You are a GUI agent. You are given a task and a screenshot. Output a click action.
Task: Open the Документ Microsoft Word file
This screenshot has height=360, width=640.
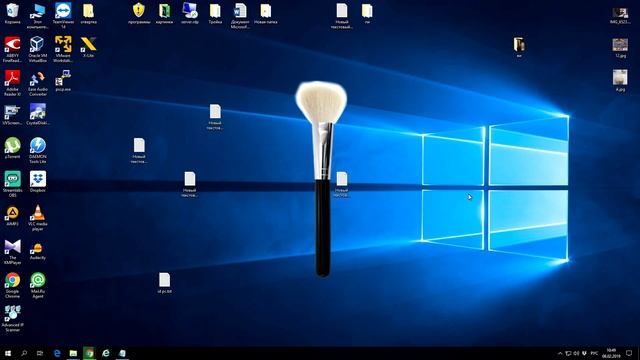(240, 16)
